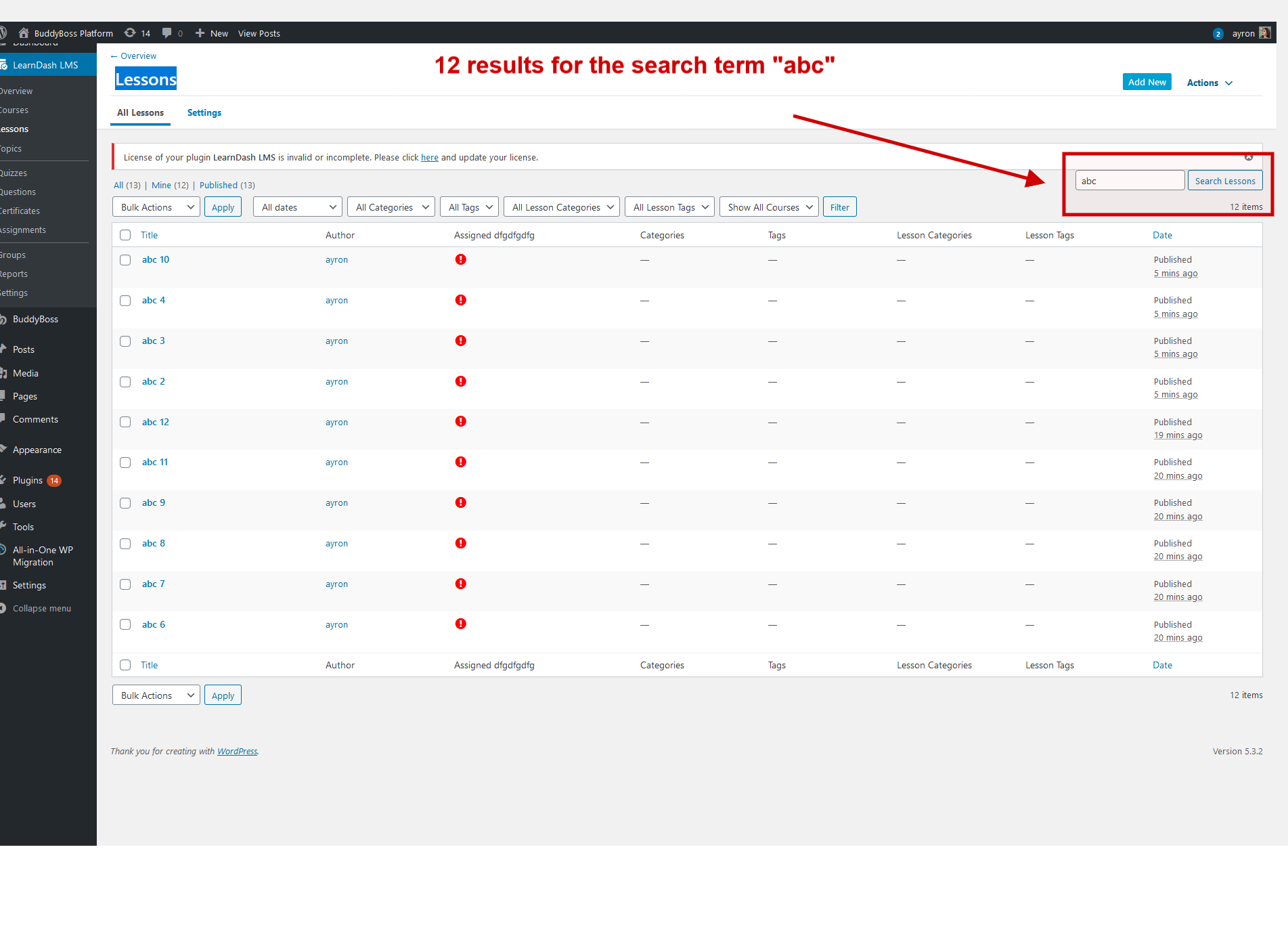
Task: Click the ayron user avatar
Action: pos(1264,33)
